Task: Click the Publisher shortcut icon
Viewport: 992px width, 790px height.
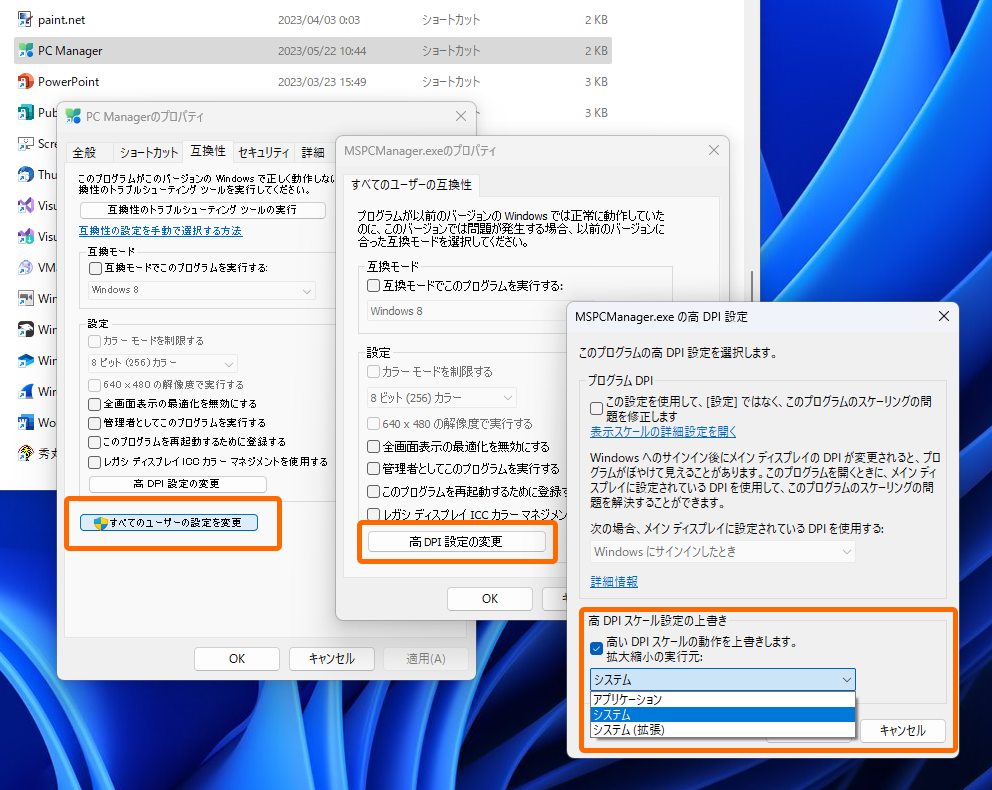Action: (25, 113)
